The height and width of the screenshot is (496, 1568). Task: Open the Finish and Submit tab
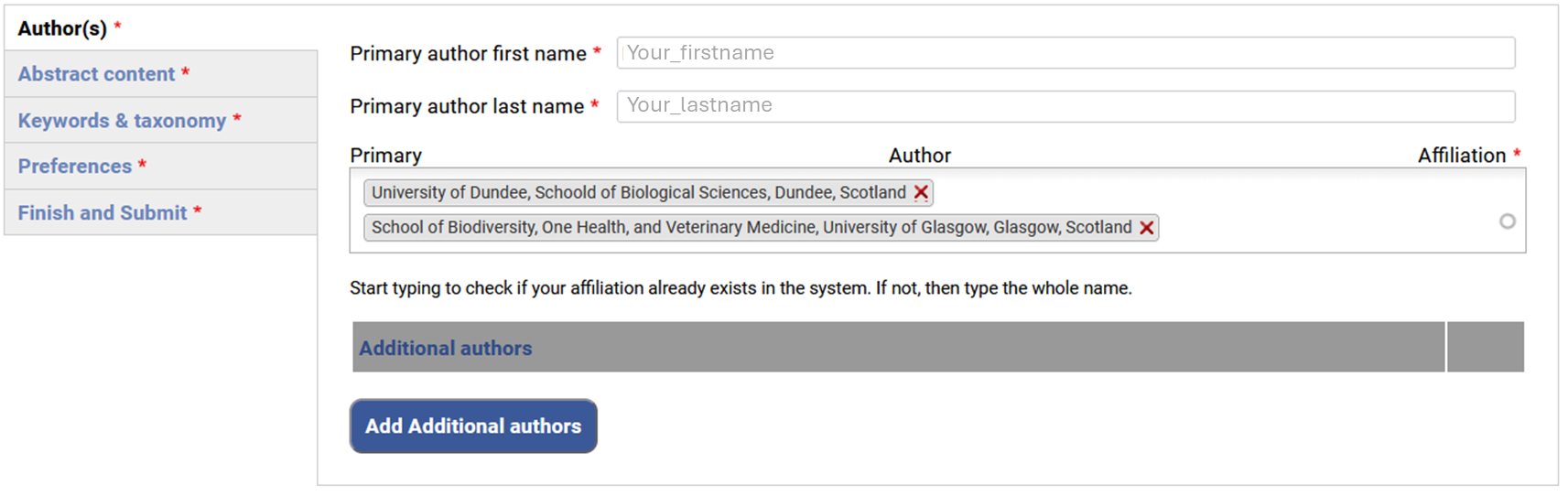(x=103, y=213)
